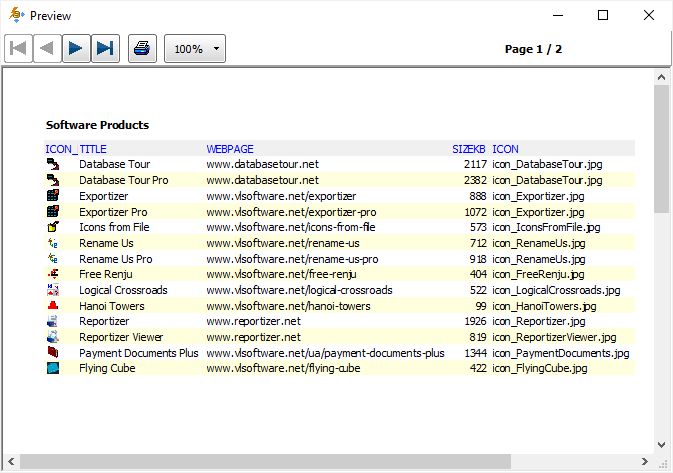673x473 pixels.
Task: Click the Software Products heading
Action: tap(97, 125)
